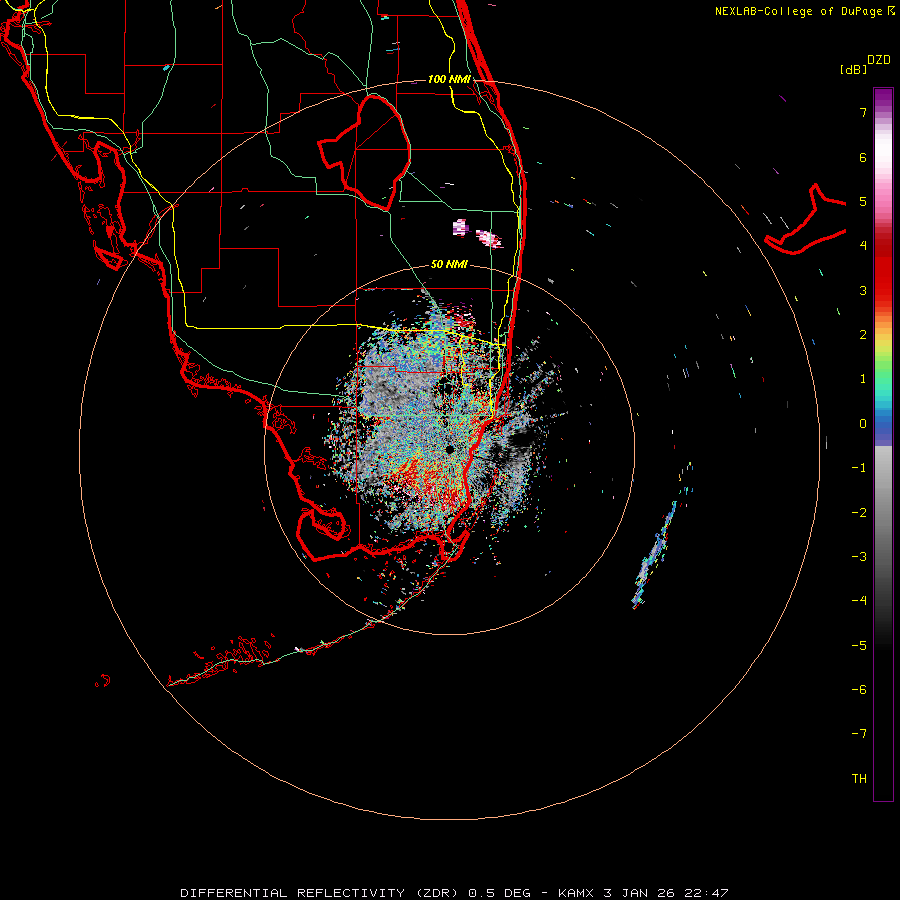This screenshot has height=900, width=900.
Task: Click the 50 NMI range ring label
Action: 449,264
